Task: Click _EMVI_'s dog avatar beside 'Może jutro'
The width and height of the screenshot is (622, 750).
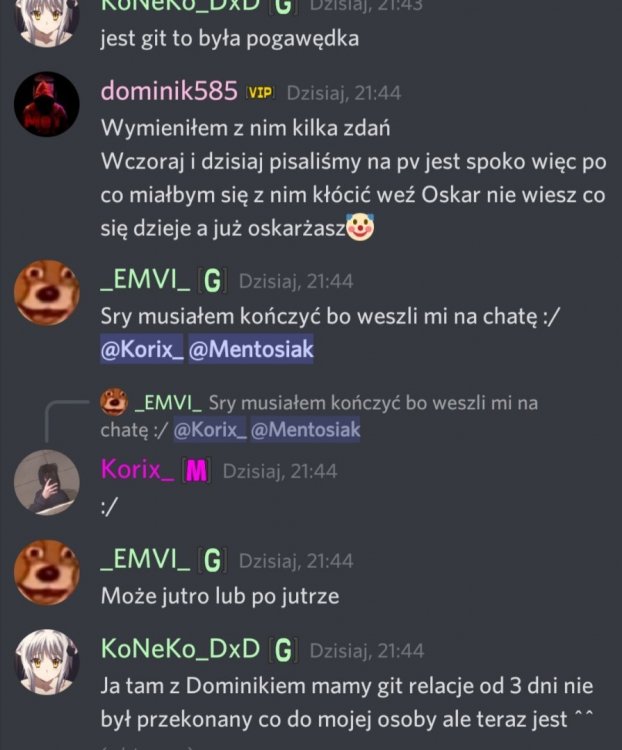Action: coord(46,573)
